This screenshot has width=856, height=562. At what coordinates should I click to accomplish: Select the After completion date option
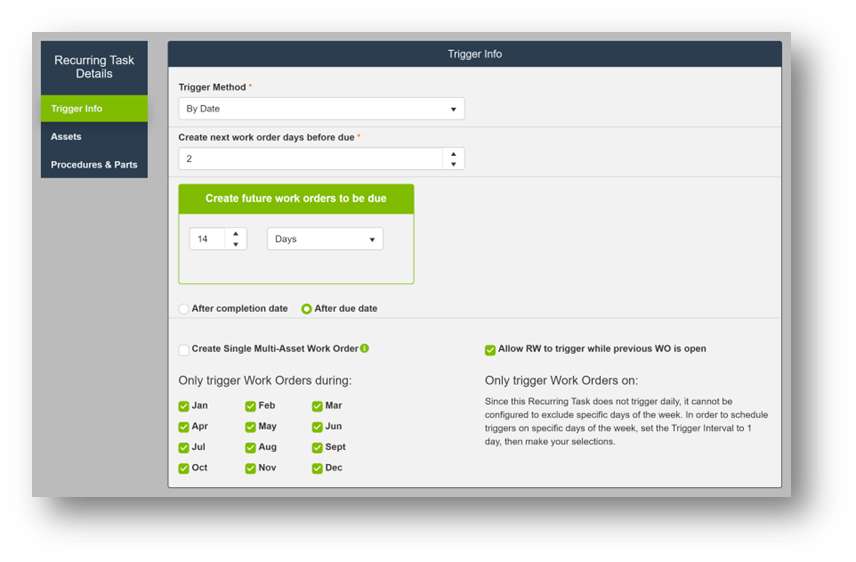[x=184, y=309]
